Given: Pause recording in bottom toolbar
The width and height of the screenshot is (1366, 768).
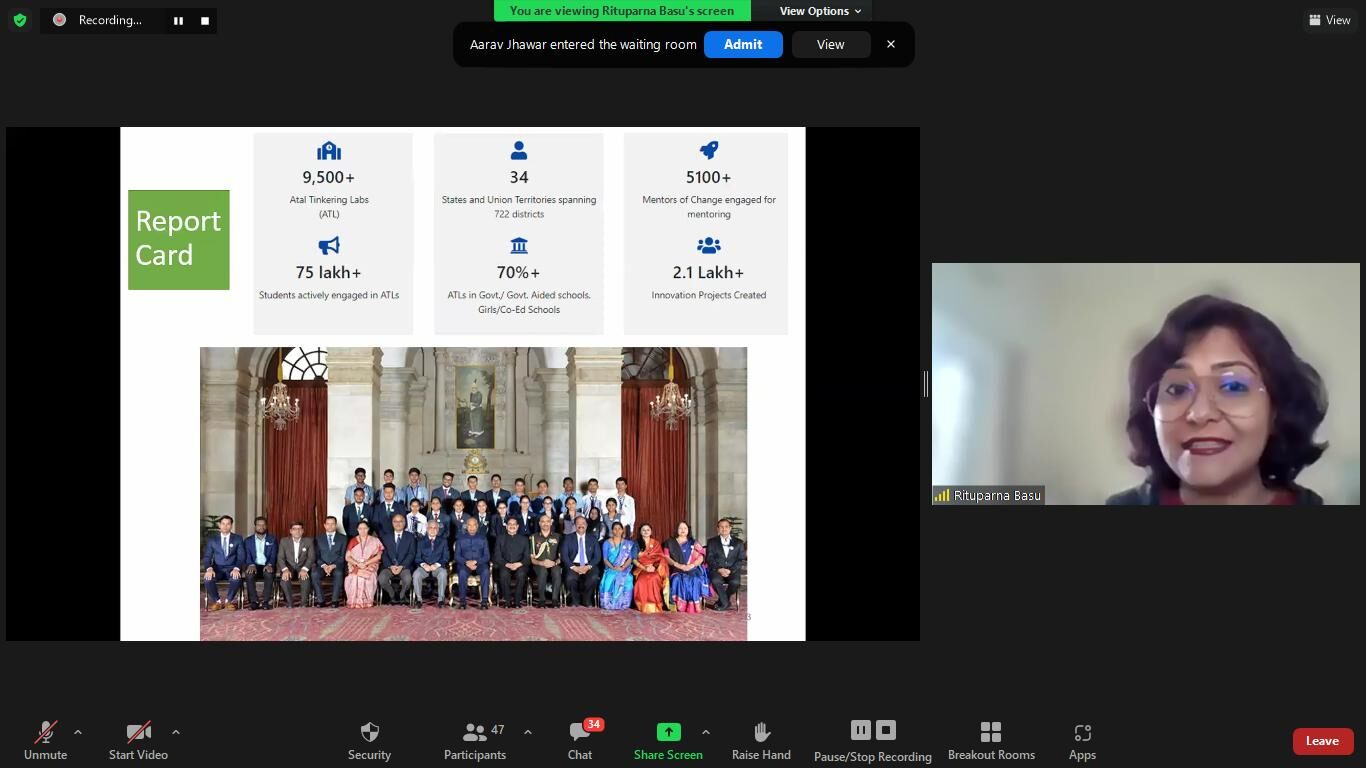Looking at the screenshot, I should pos(861,730).
